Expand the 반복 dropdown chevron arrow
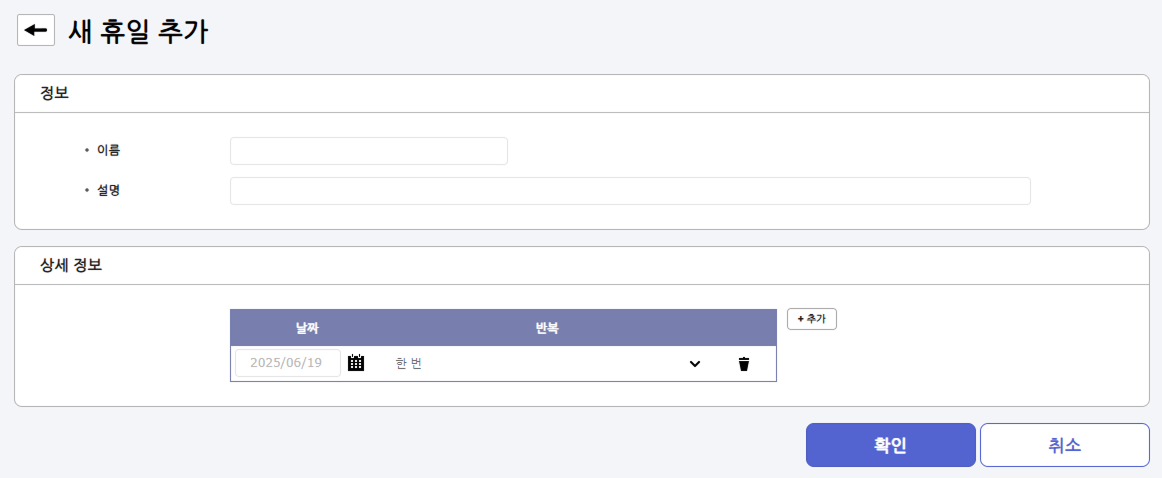The width and height of the screenshot is (1162, 478). point(695,364)
